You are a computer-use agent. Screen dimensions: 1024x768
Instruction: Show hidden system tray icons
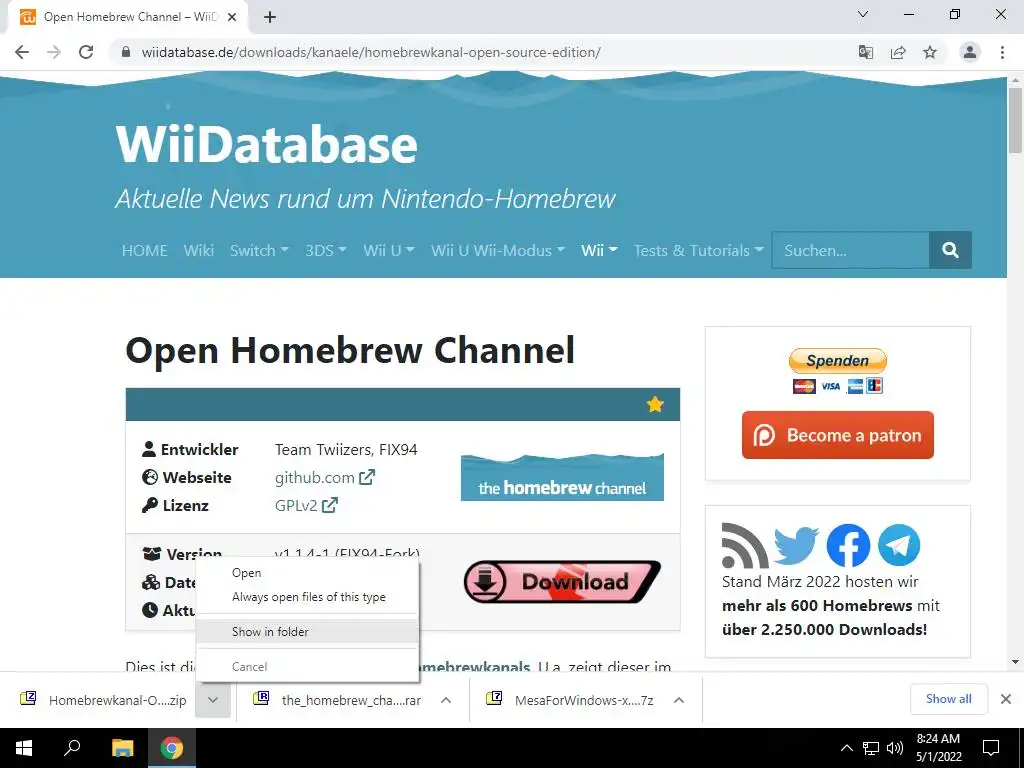pos(846,748)
